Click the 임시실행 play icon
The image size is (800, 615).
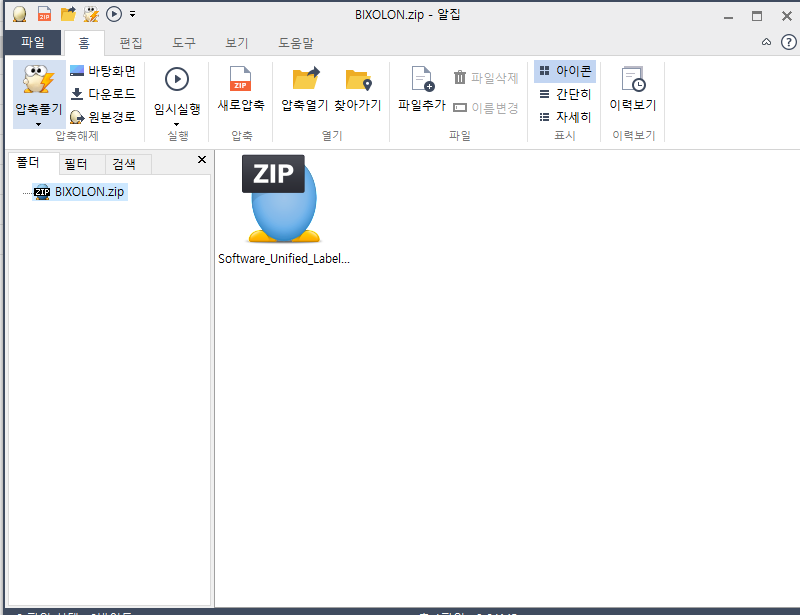tap(177, 79)
